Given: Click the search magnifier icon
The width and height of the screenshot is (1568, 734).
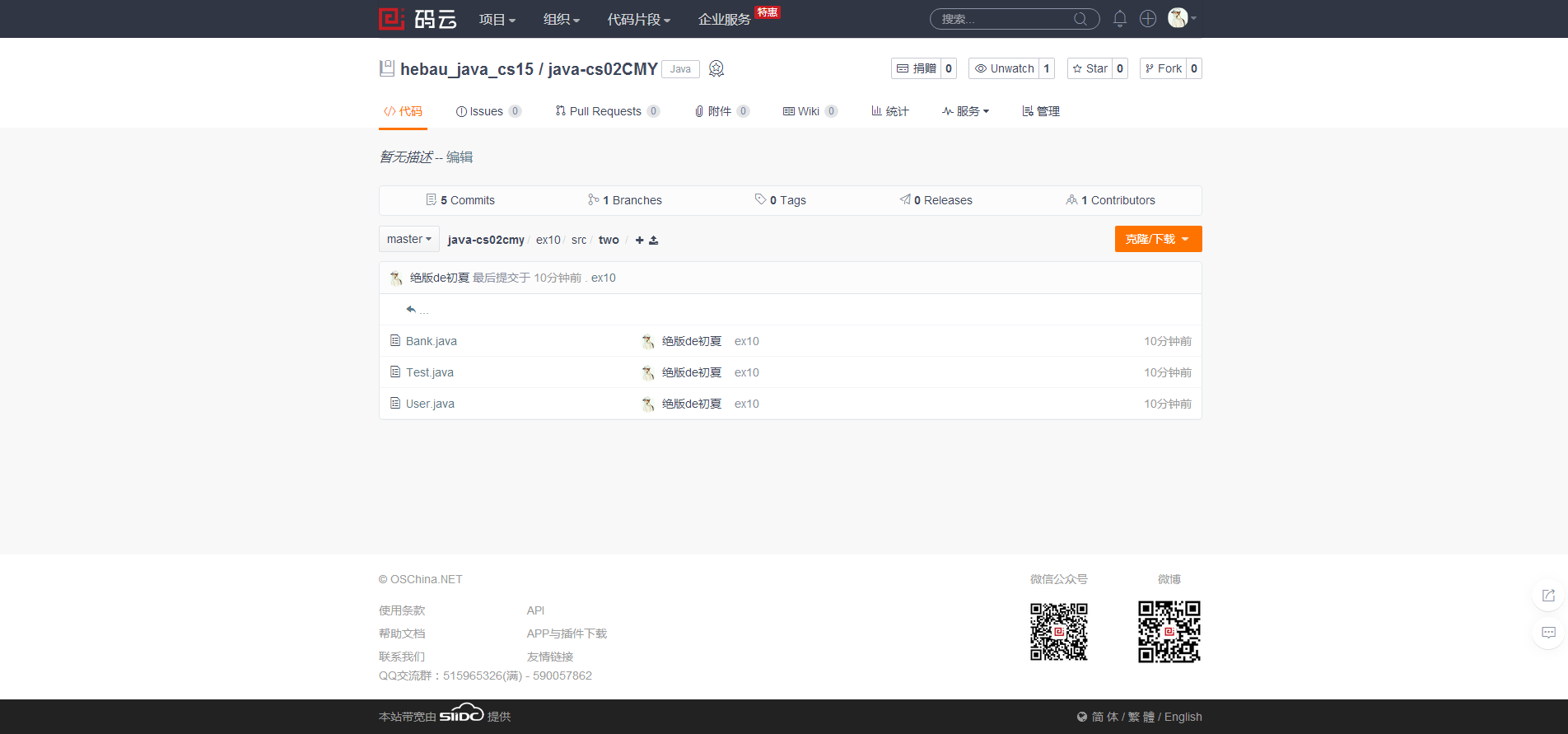Looking at the screenshot, I should 1080,19.
